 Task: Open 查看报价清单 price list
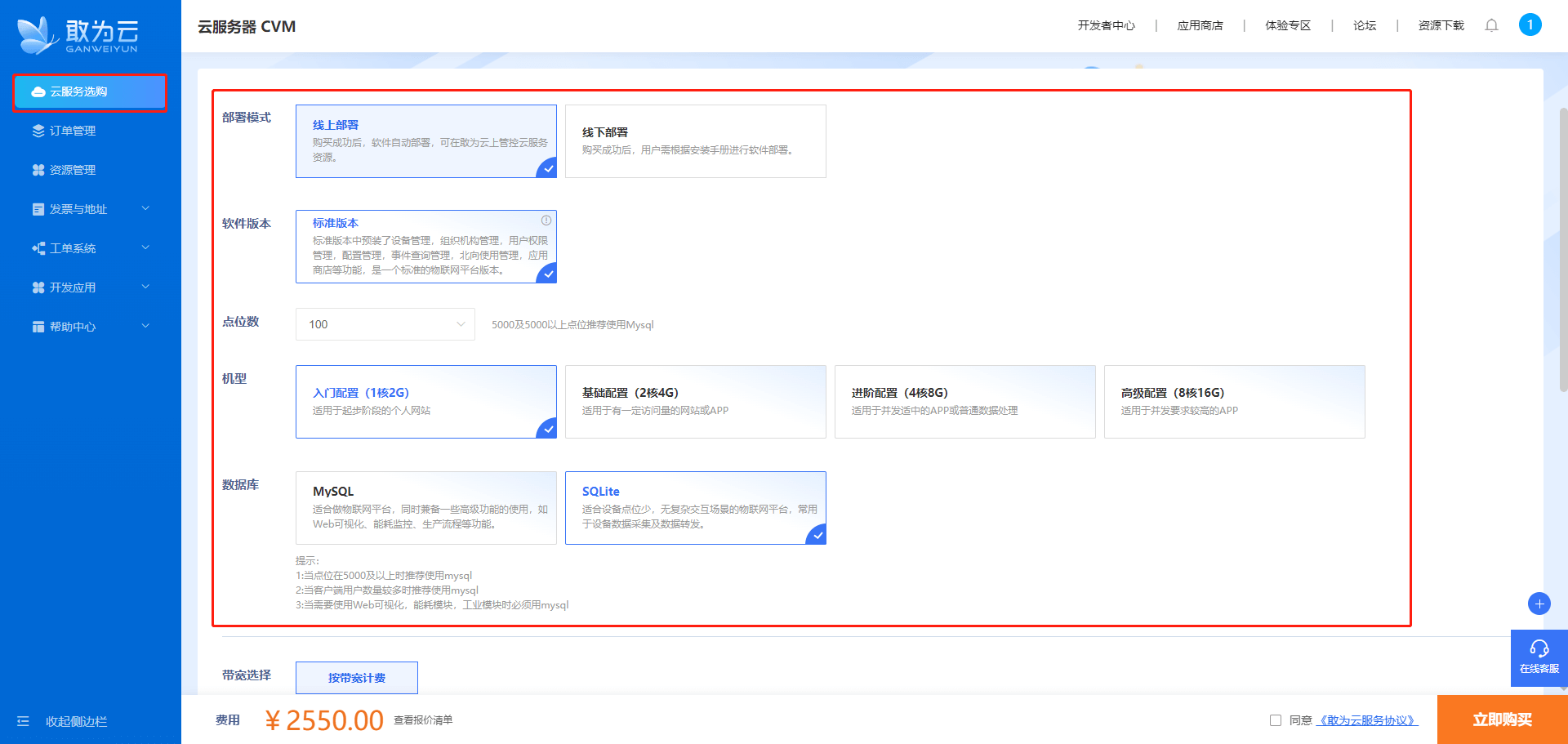pyautogui.click(x=423, y=720)
